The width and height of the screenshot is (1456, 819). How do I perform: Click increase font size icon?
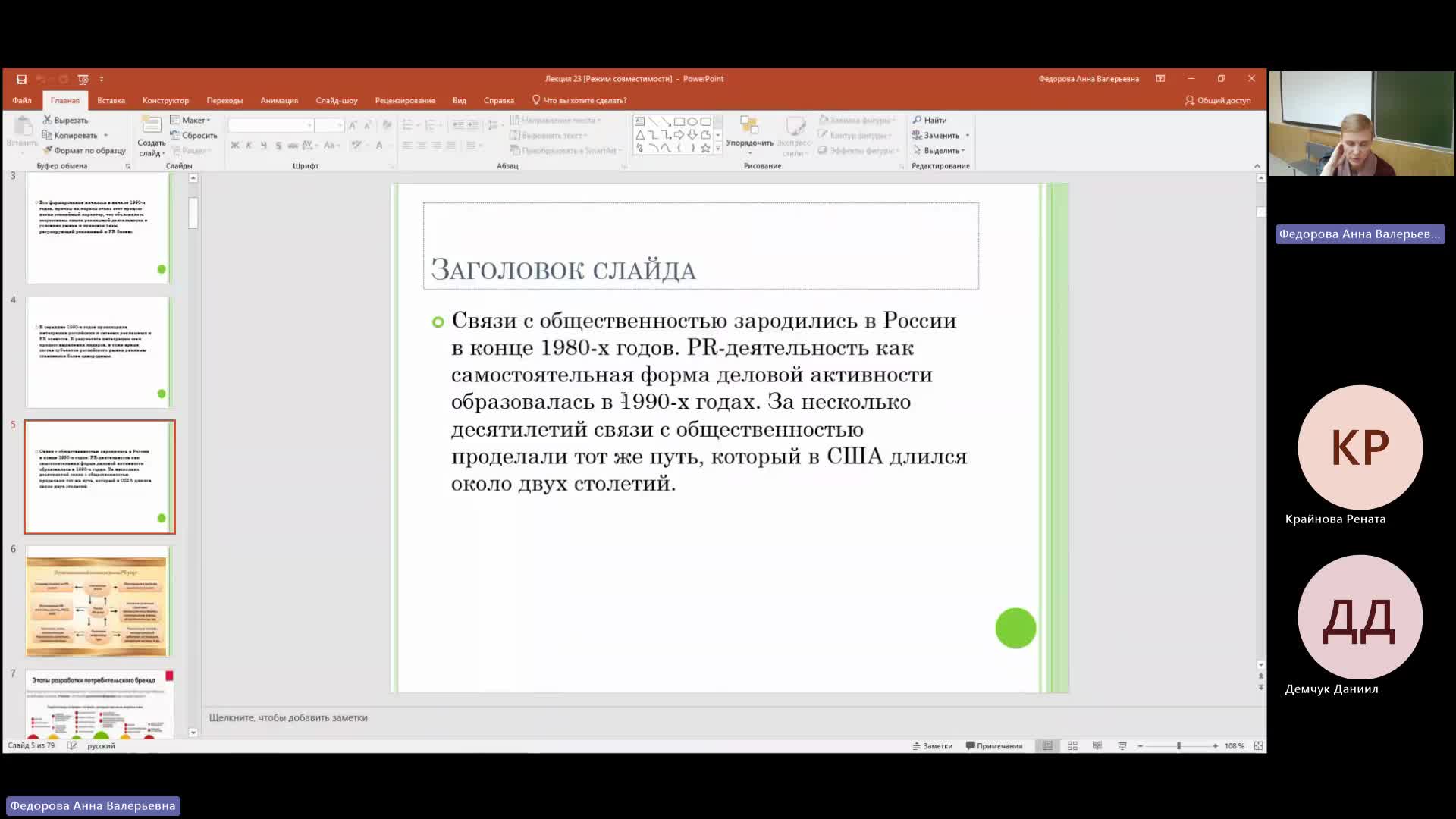(x=353, y=125)
